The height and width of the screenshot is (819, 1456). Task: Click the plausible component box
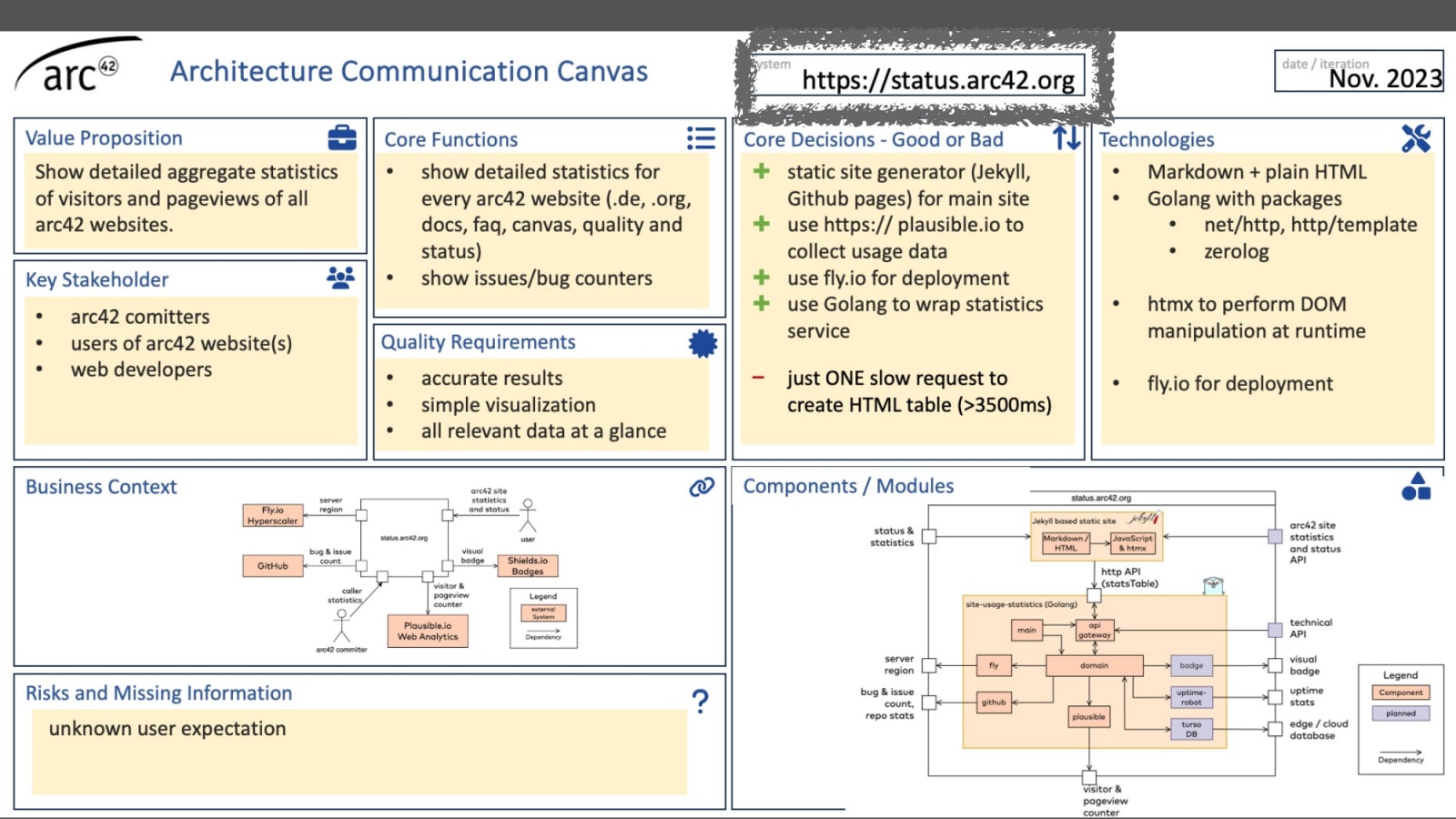(1088, 717)
